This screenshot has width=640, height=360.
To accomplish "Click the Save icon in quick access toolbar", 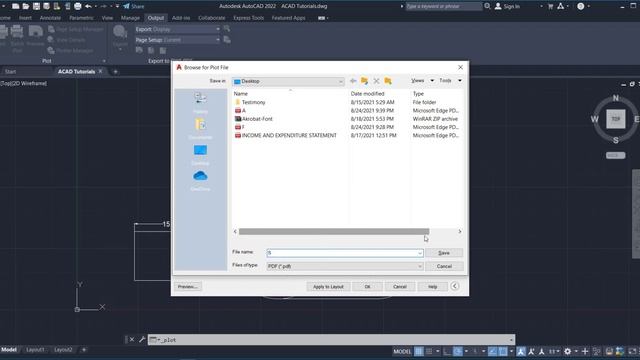I will click(x=36, y=6).
